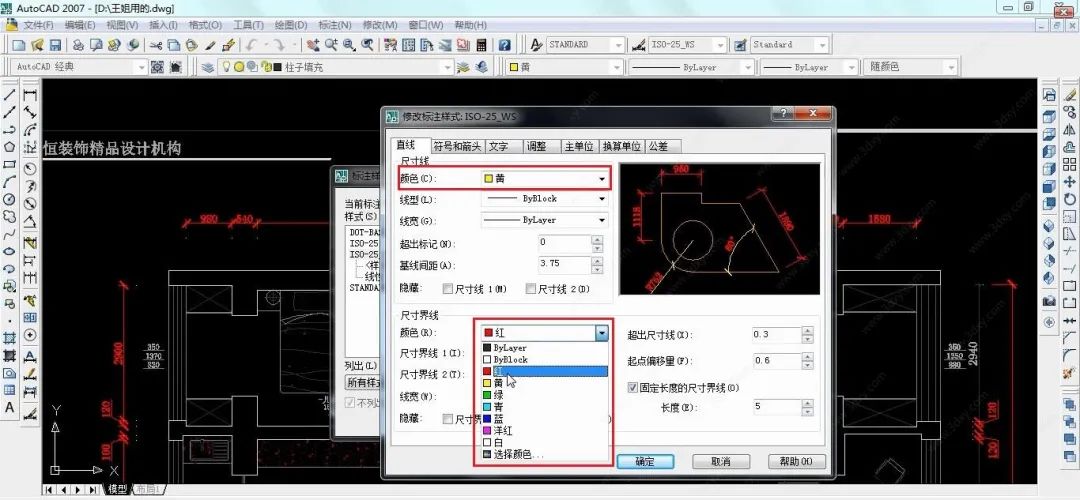Click the 基线间距 3.75 input field
1080x500 pixels.
click(x=565, y=265)
